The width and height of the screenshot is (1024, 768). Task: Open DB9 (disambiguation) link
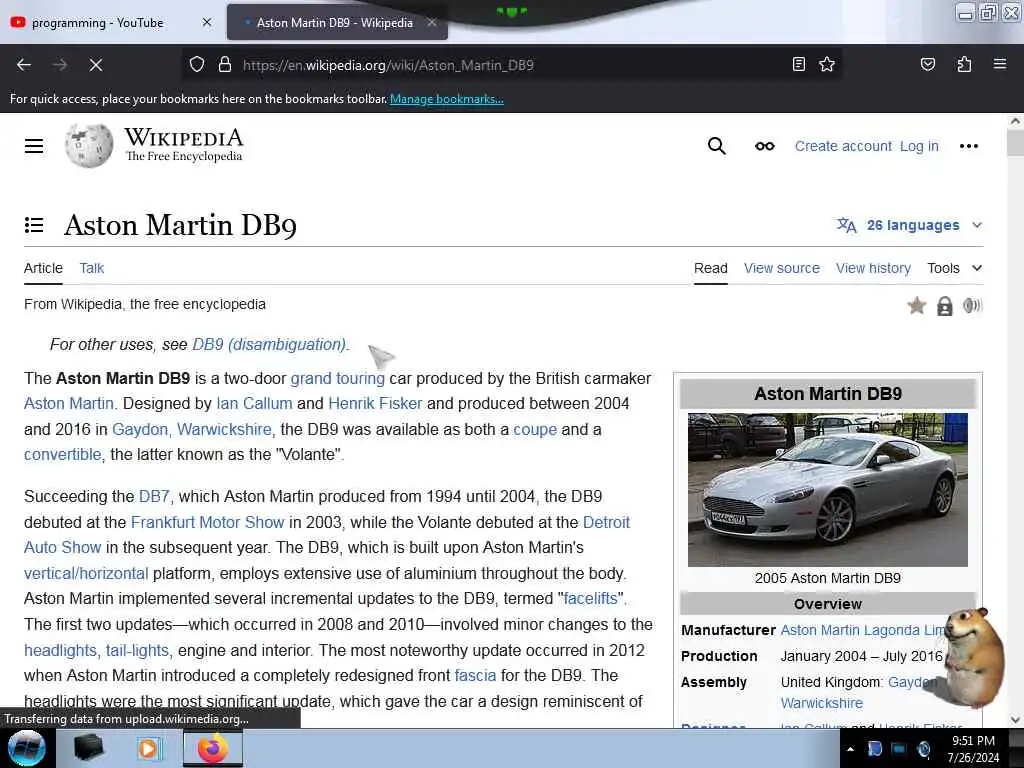pyautogui.click(x=268, y=344)
